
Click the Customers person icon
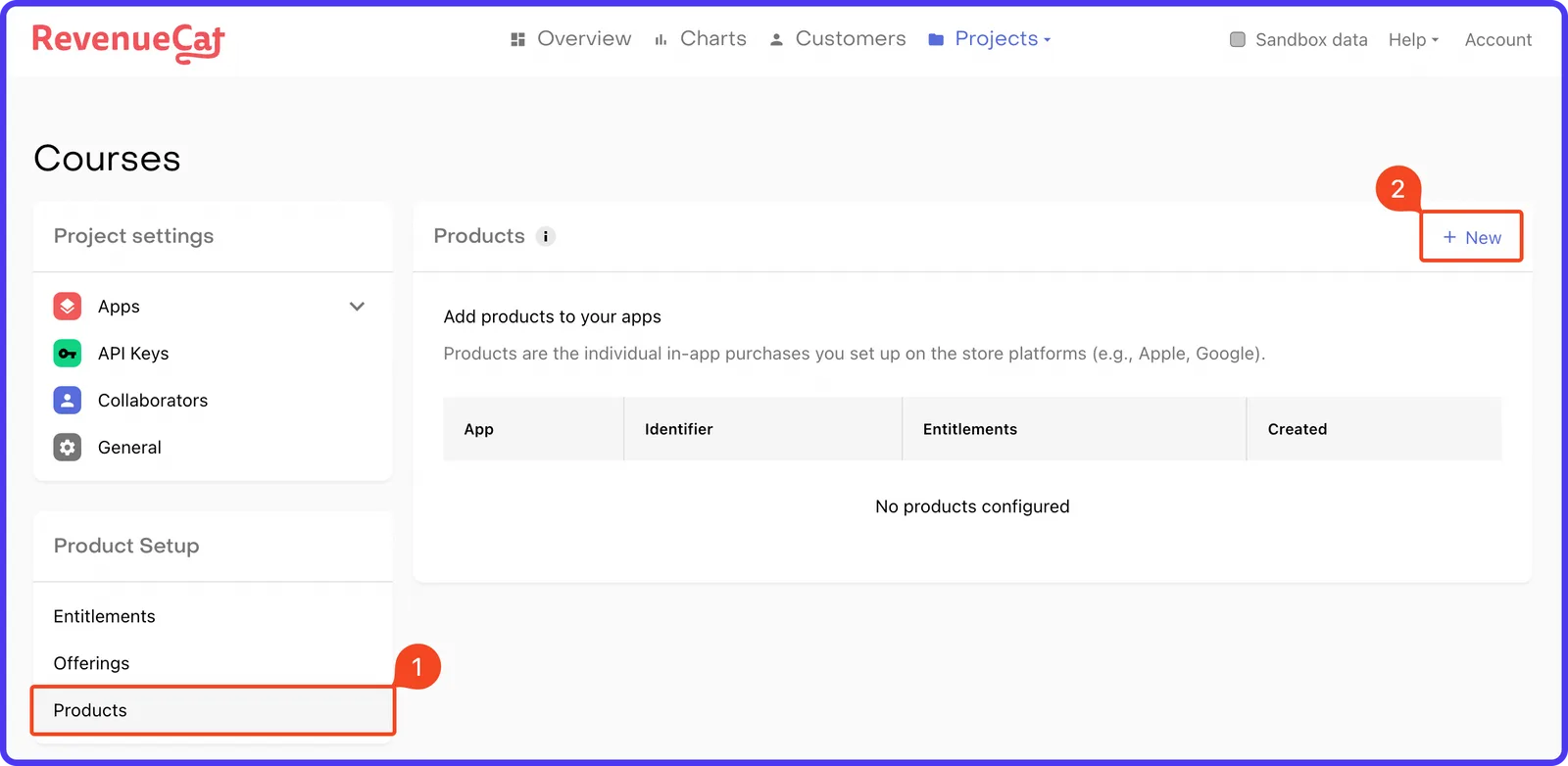click(x=776, y=39)
